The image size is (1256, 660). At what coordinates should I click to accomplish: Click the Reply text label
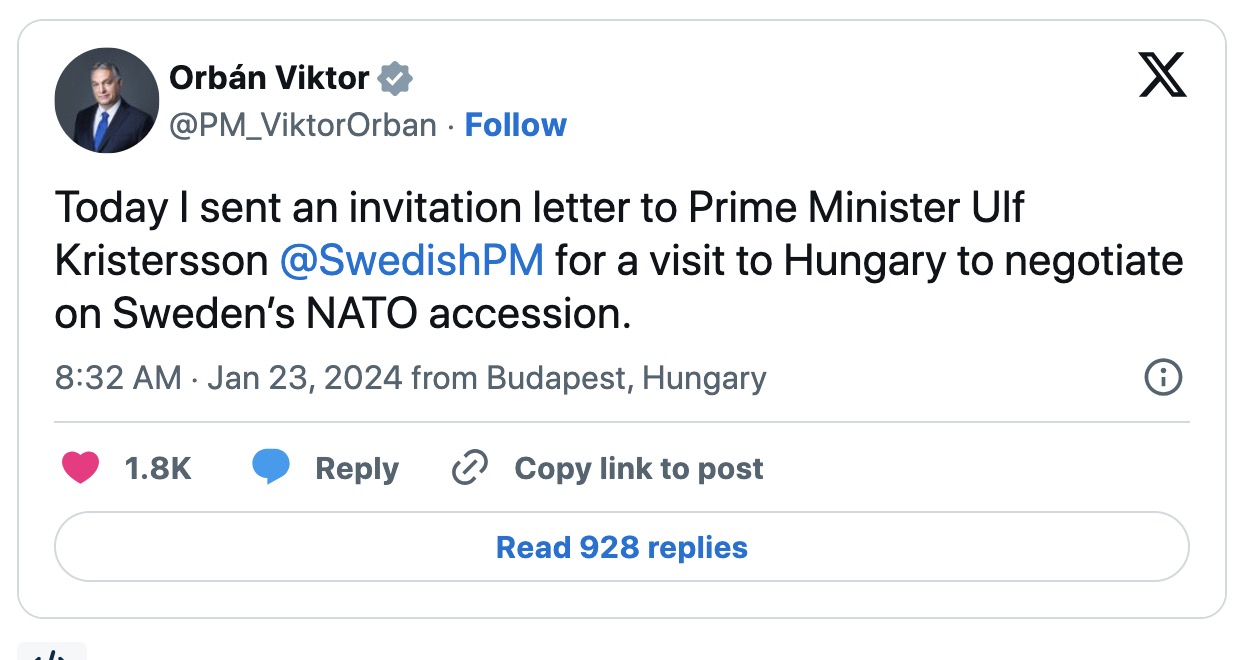point(356,468)
